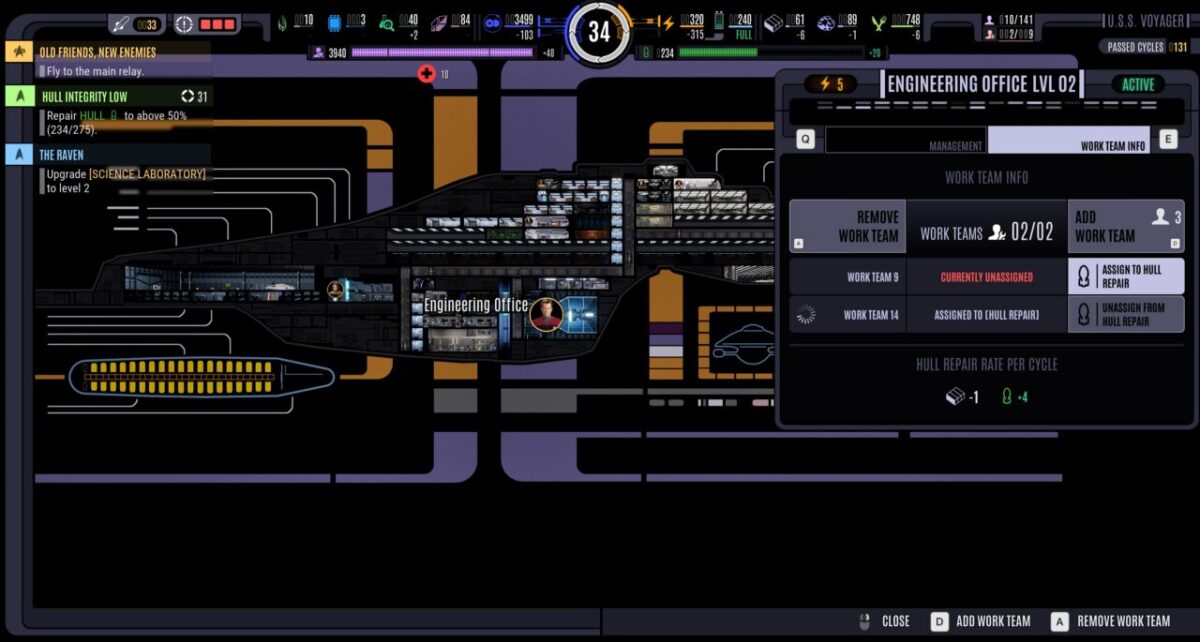Click the Hull Integrity Low mission icon

(18, 97)
